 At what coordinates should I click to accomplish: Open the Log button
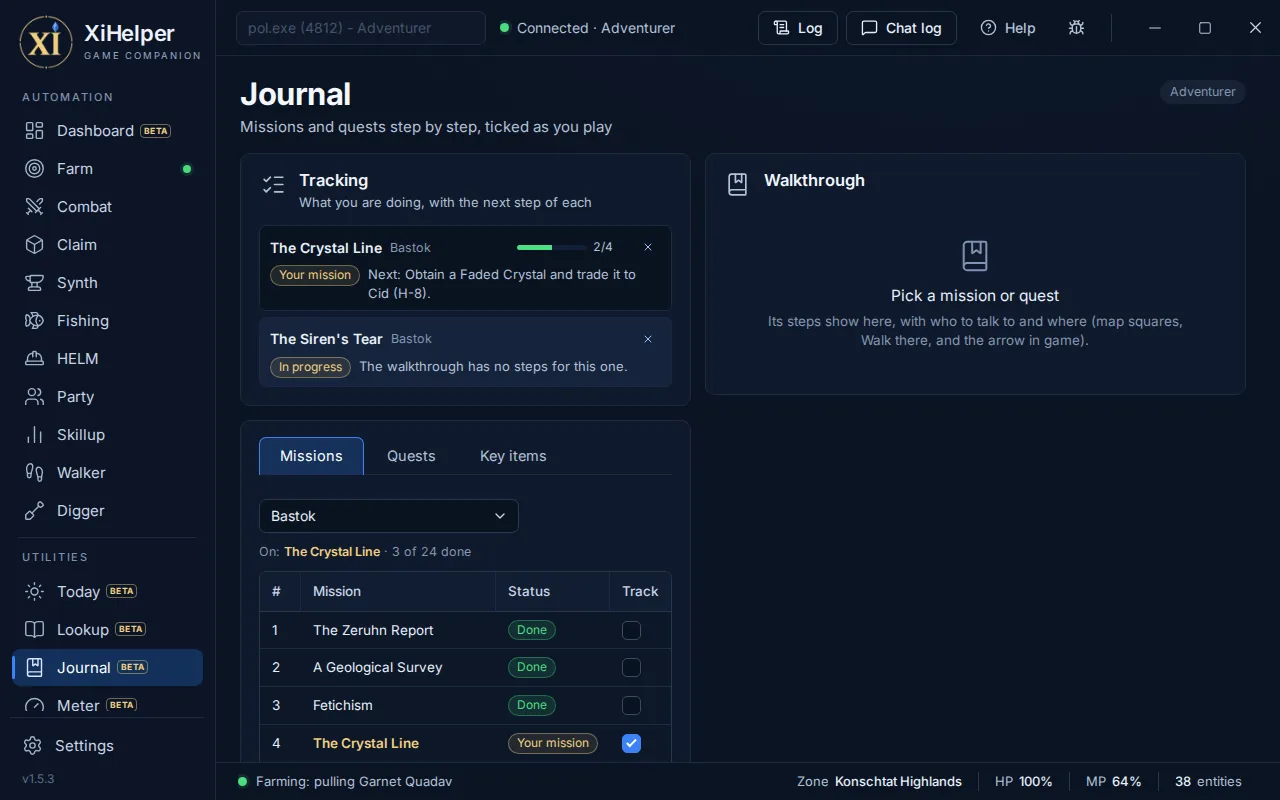click(x=798, y=28)
